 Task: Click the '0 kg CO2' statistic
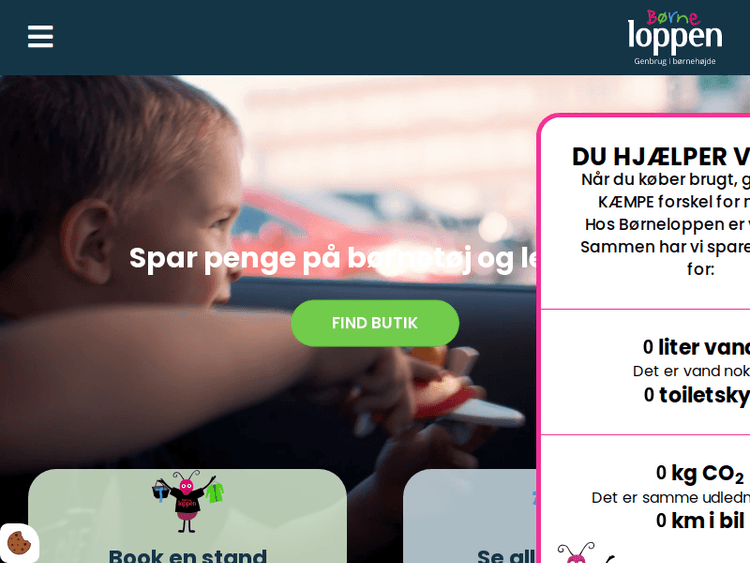(x=700, y=474)
